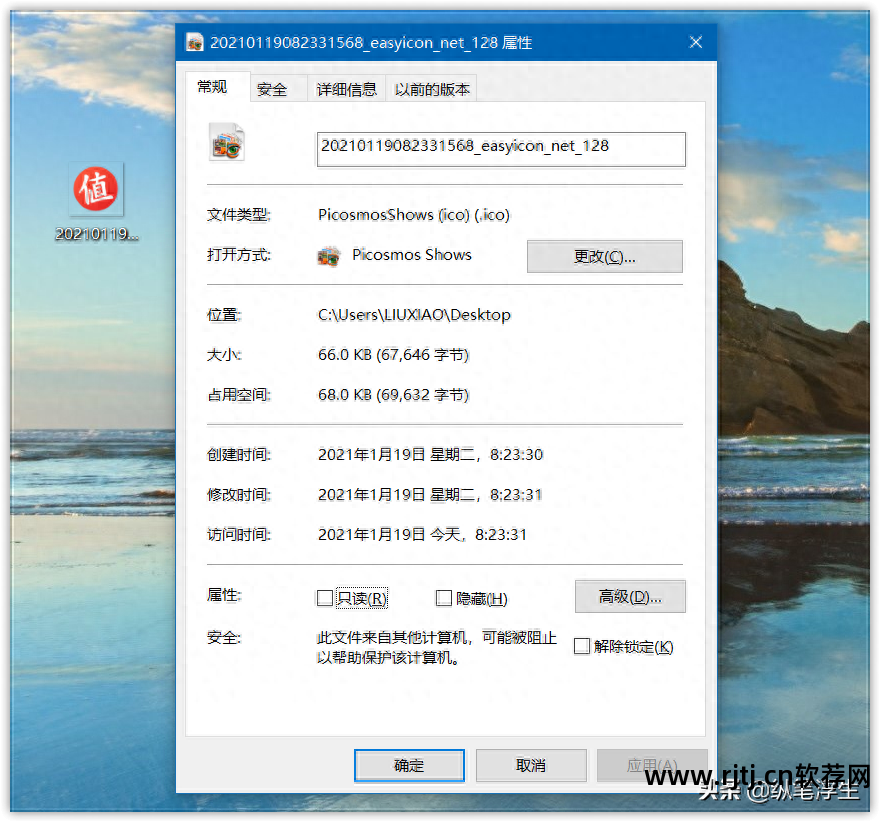
Task: Click the 修改时间 date value
Action: click(x=430, y=494)
